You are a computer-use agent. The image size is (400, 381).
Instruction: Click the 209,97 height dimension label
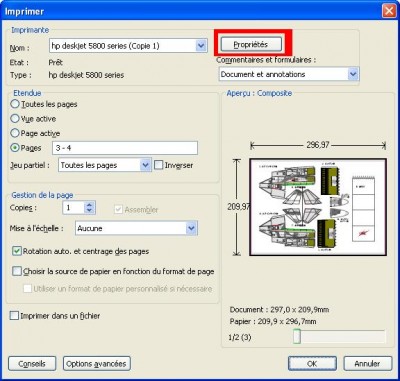(239, 207)
